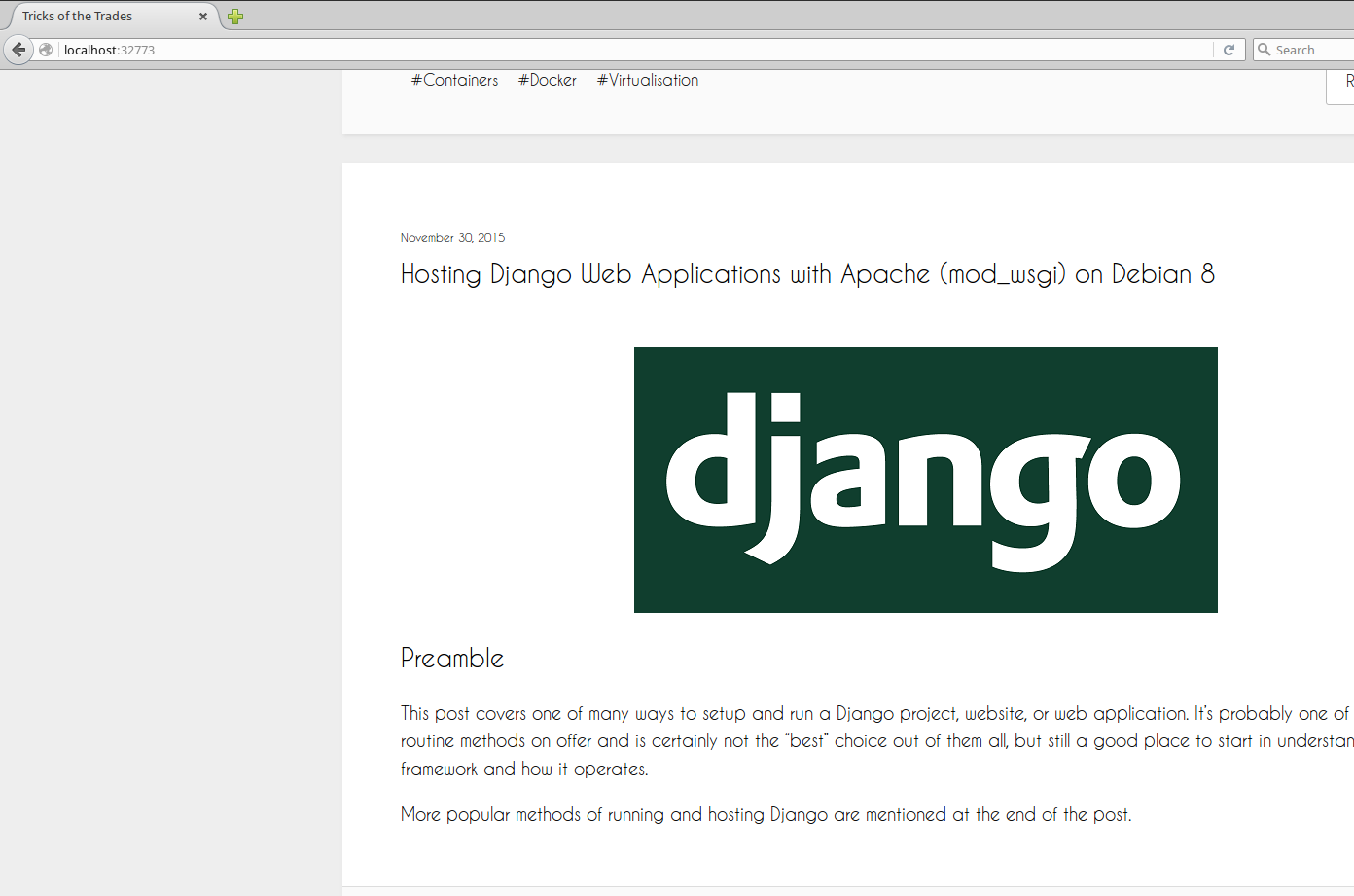The height and width of the screenshot is (896, 1354).
Task: Open a new tab with plus icon
Action: tap(235, 17)
